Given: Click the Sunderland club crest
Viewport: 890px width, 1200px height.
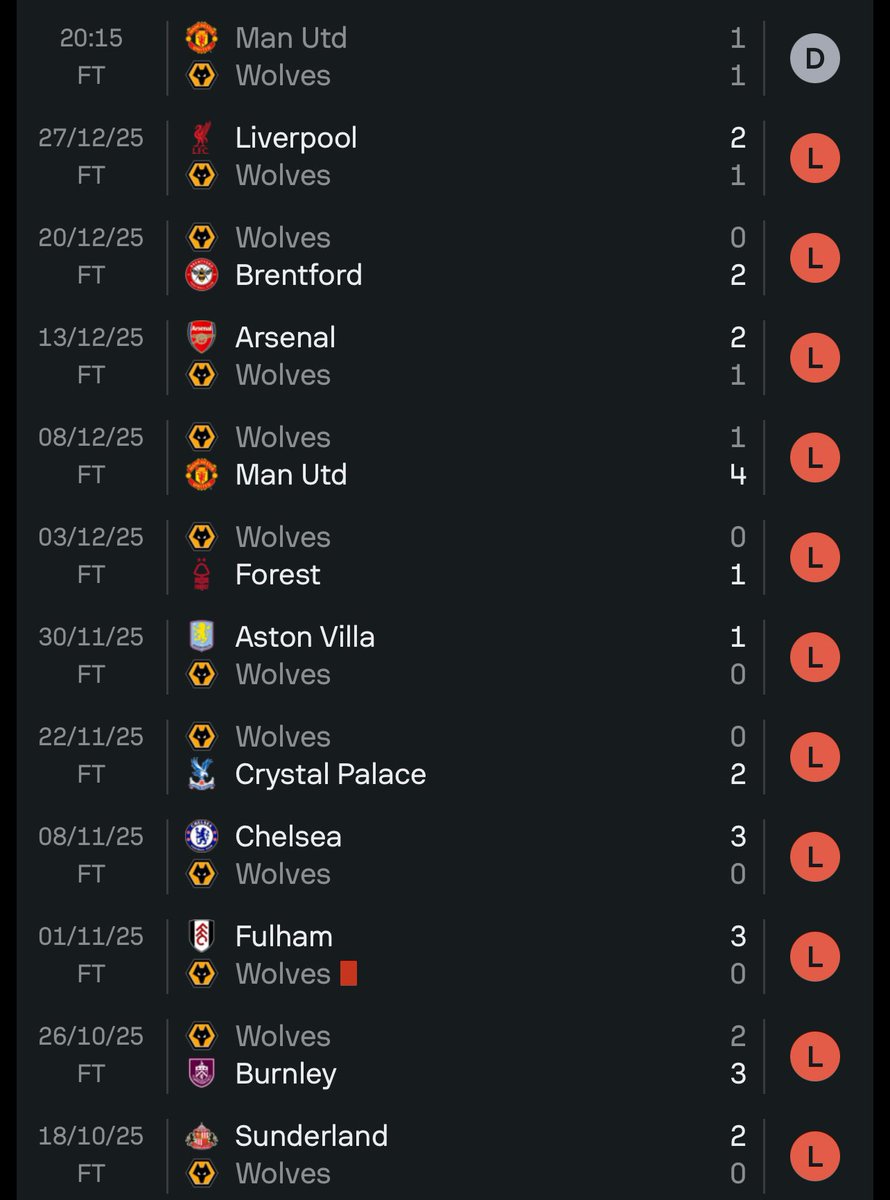Looking at the screenshot, I should coord(202,1137).
